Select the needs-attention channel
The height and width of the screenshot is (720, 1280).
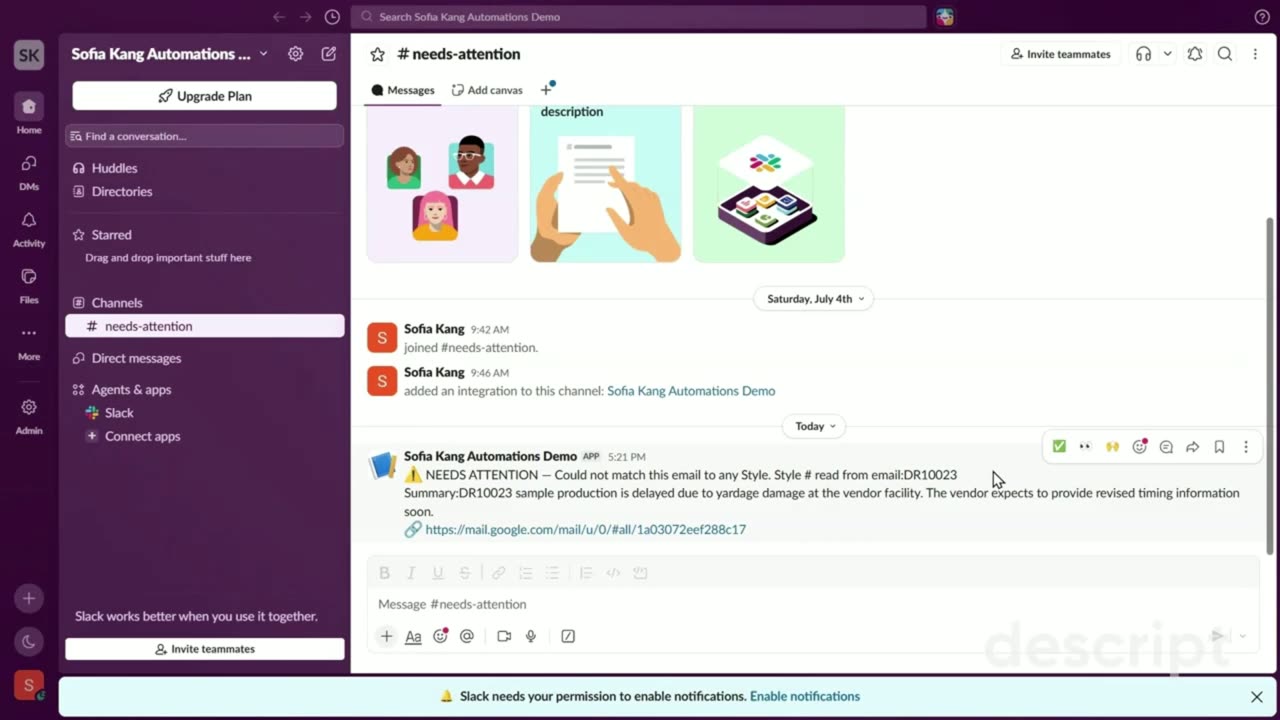(205, 326)
